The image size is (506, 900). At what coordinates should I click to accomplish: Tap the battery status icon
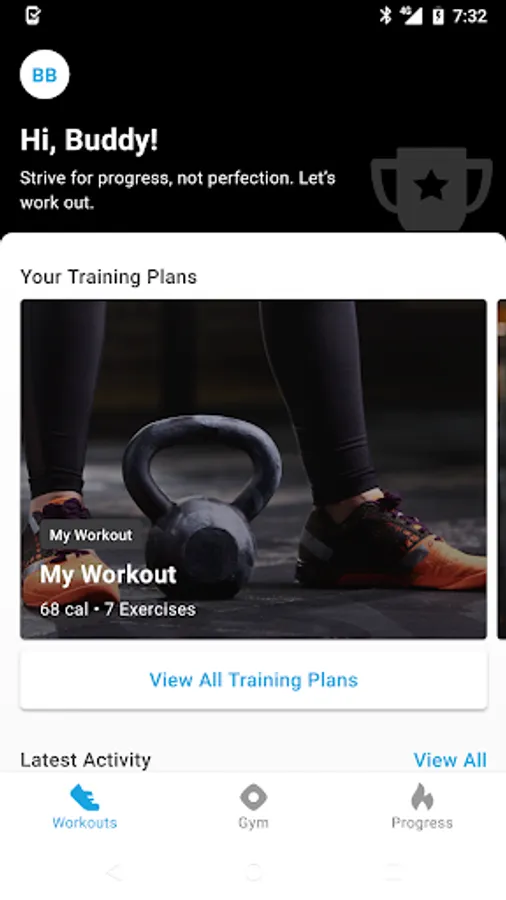pos(438,16)
